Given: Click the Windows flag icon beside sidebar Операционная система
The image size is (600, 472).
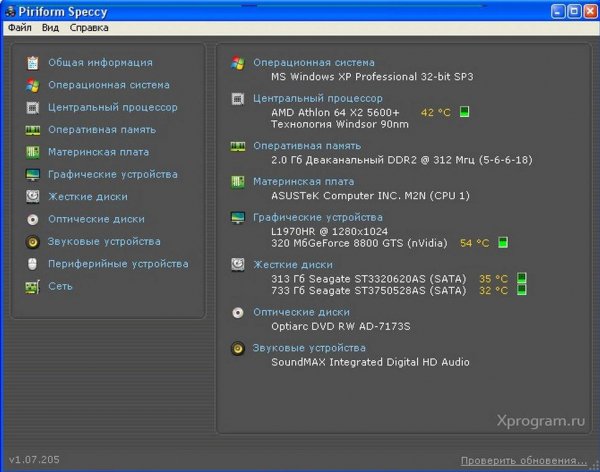Looking at the screenshot, I should pyautogui.click(x=33, y=85).
